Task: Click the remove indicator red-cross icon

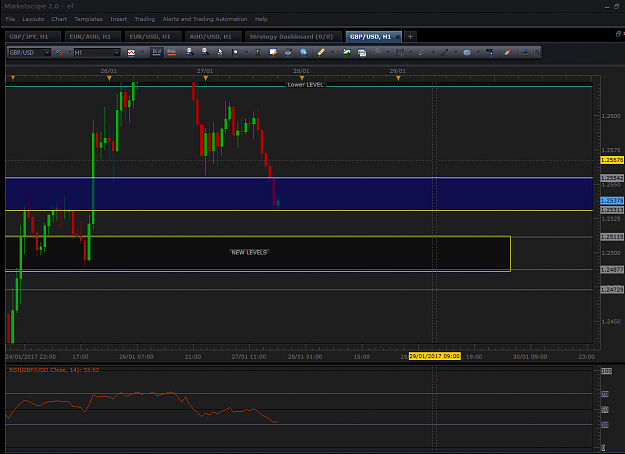Action: [x=59, y=53]
